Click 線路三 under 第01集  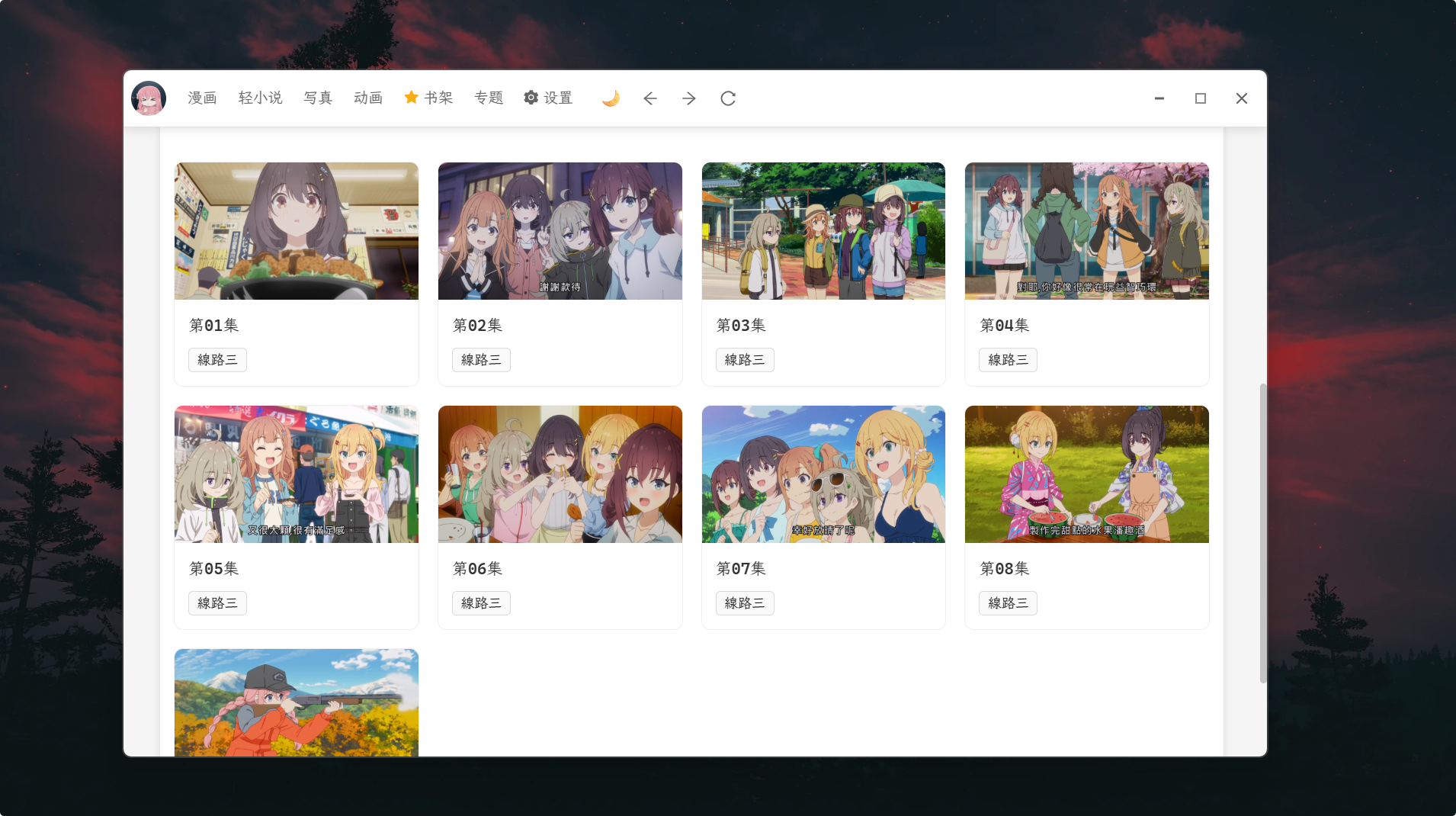pyautogui.click(x=217, y=360)
